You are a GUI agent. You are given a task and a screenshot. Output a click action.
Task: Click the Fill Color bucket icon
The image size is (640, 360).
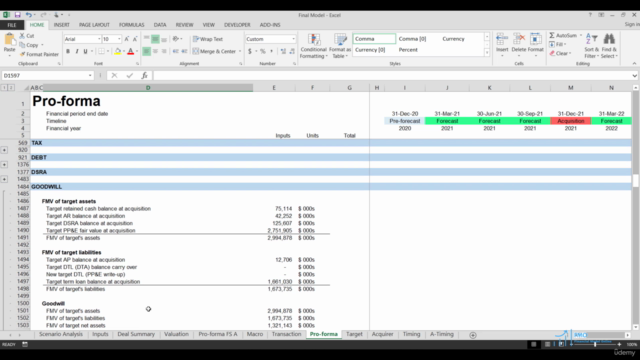coord(118,51)
